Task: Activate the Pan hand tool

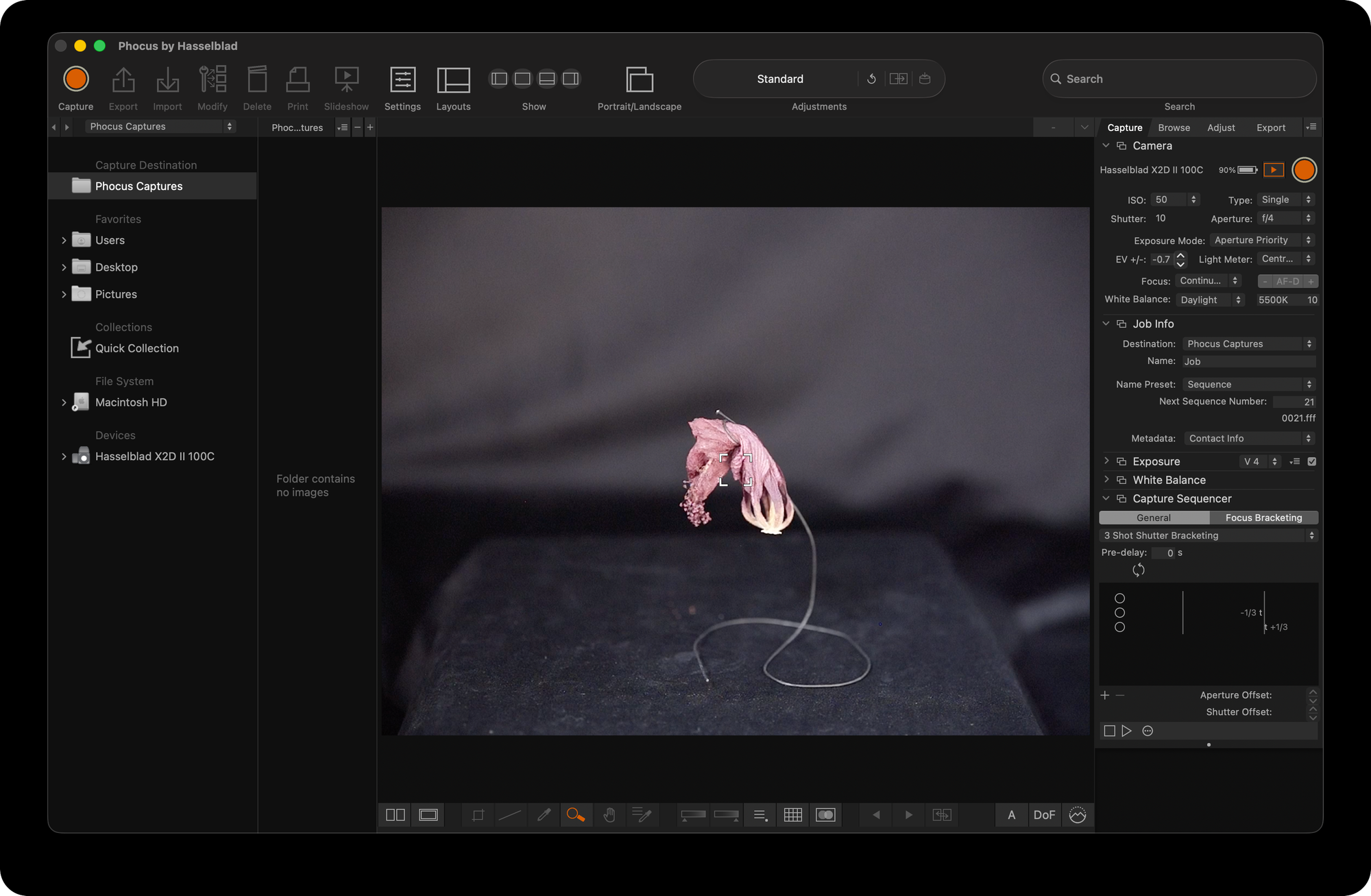Action: tap(609, 815)
